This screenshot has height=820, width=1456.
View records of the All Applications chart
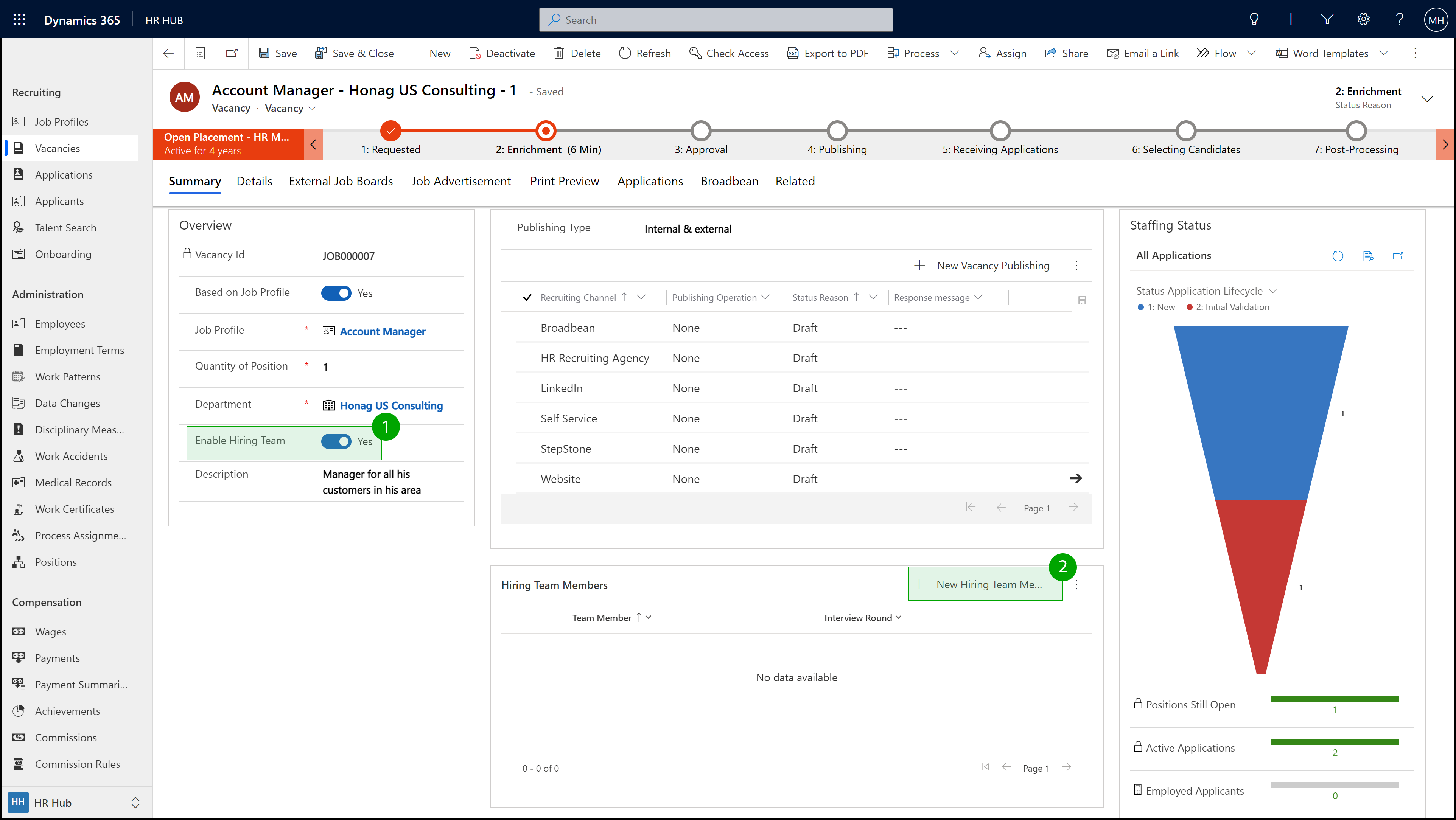pyautogui.click(x=1368, y=256)
